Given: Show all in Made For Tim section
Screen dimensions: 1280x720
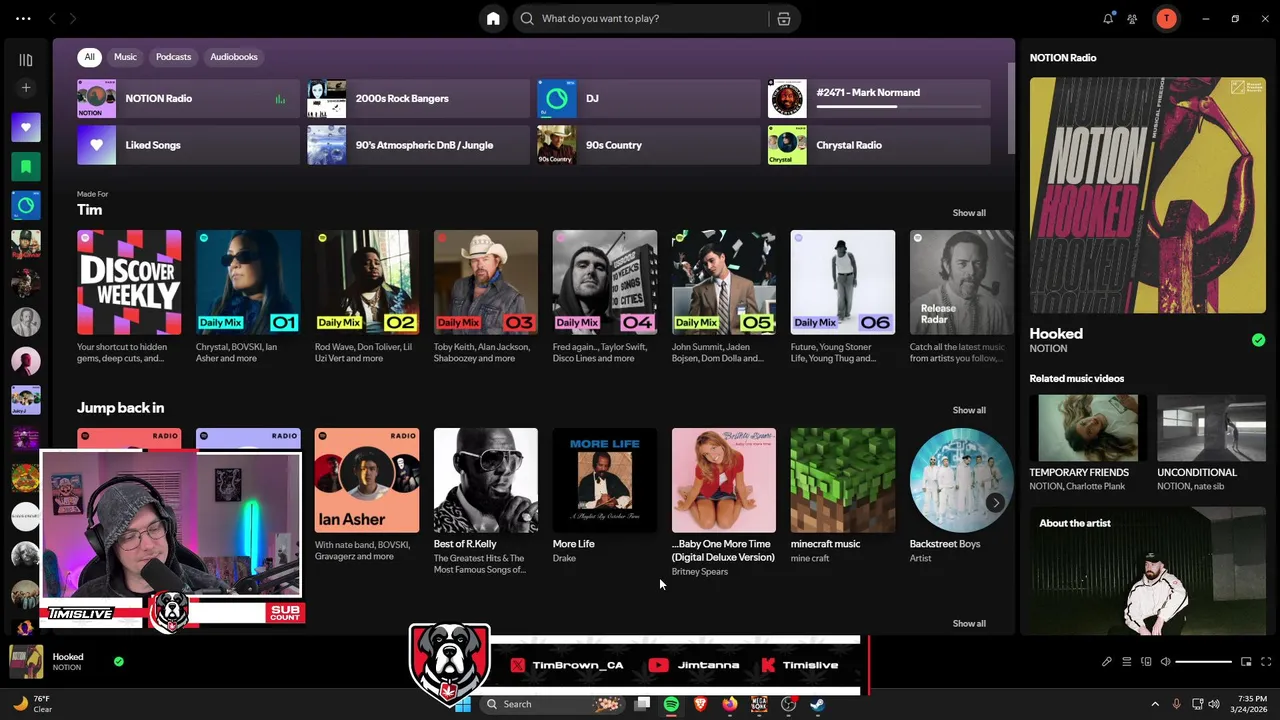Looking at the screenshot, I should pos(969,213).
